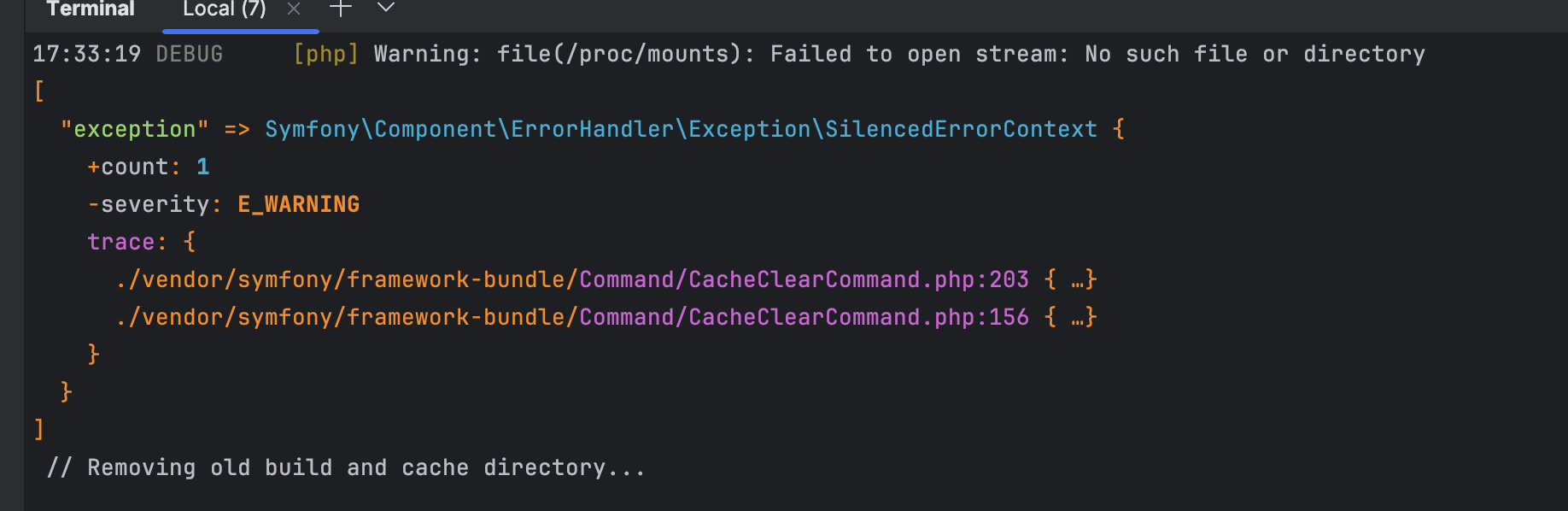Click the SilencedErrorContext class name
Viewport: 1568px width, 511px height.
coord(961,129)
